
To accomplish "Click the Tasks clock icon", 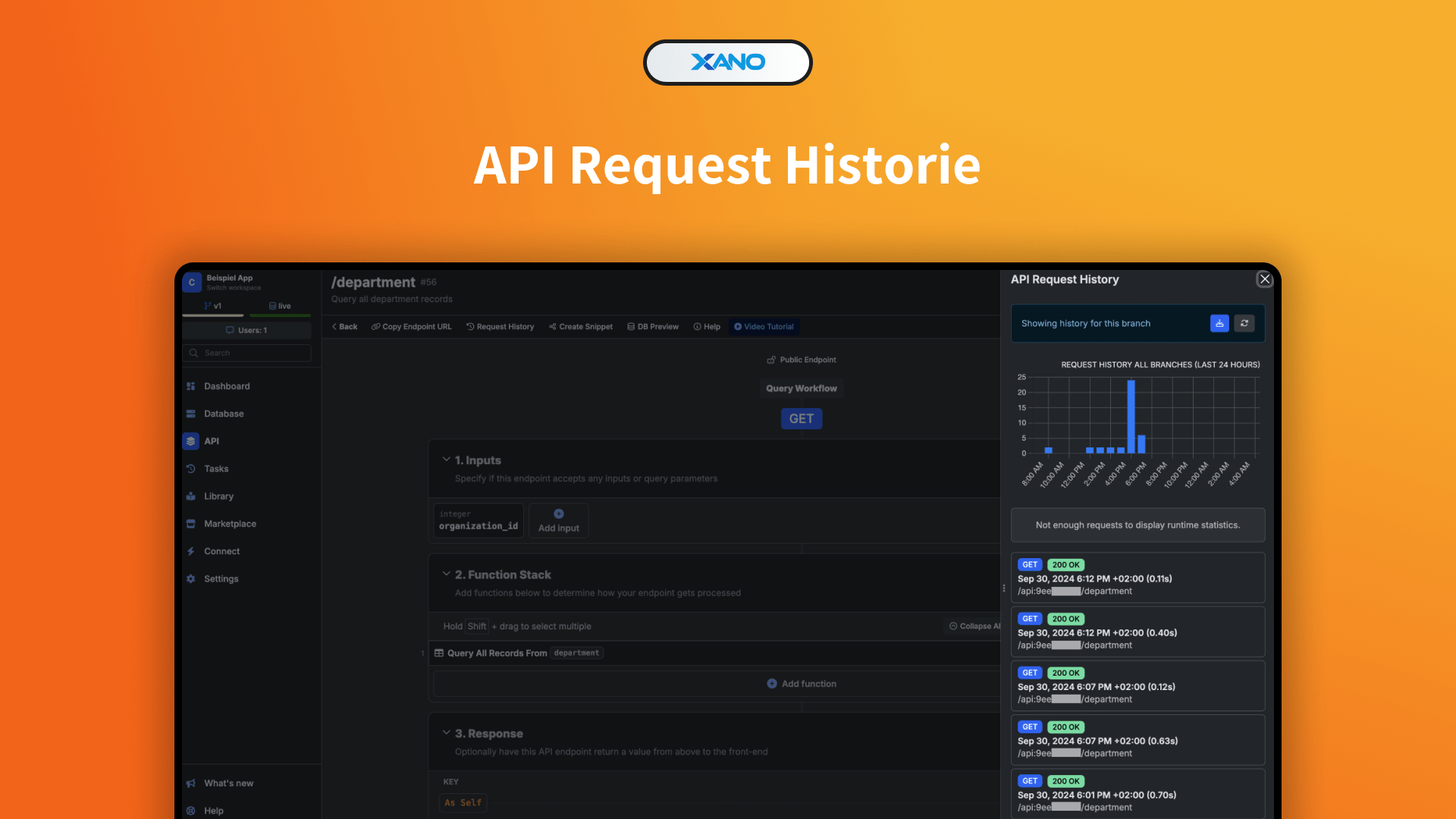I will pos(191,469).
